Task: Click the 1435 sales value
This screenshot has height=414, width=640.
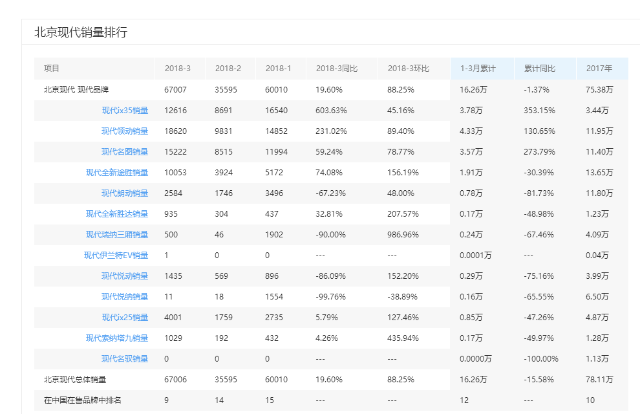Action: (173, 276)
